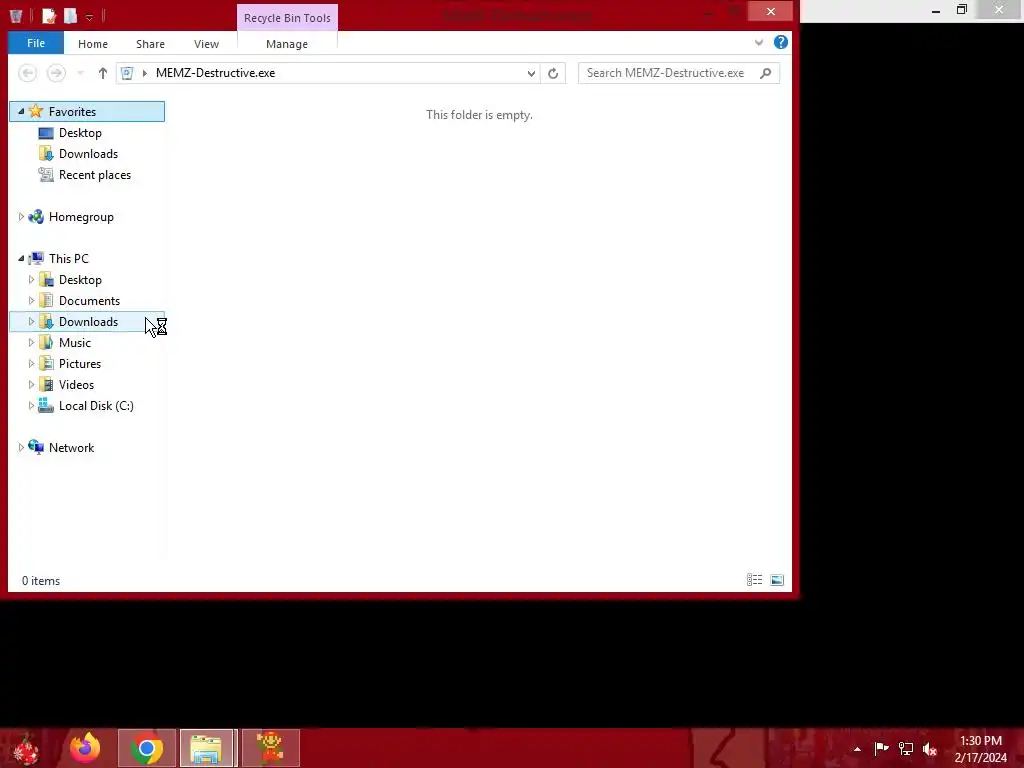
Task: Open the Mario game taskbar icon
Action: [270, 748]
